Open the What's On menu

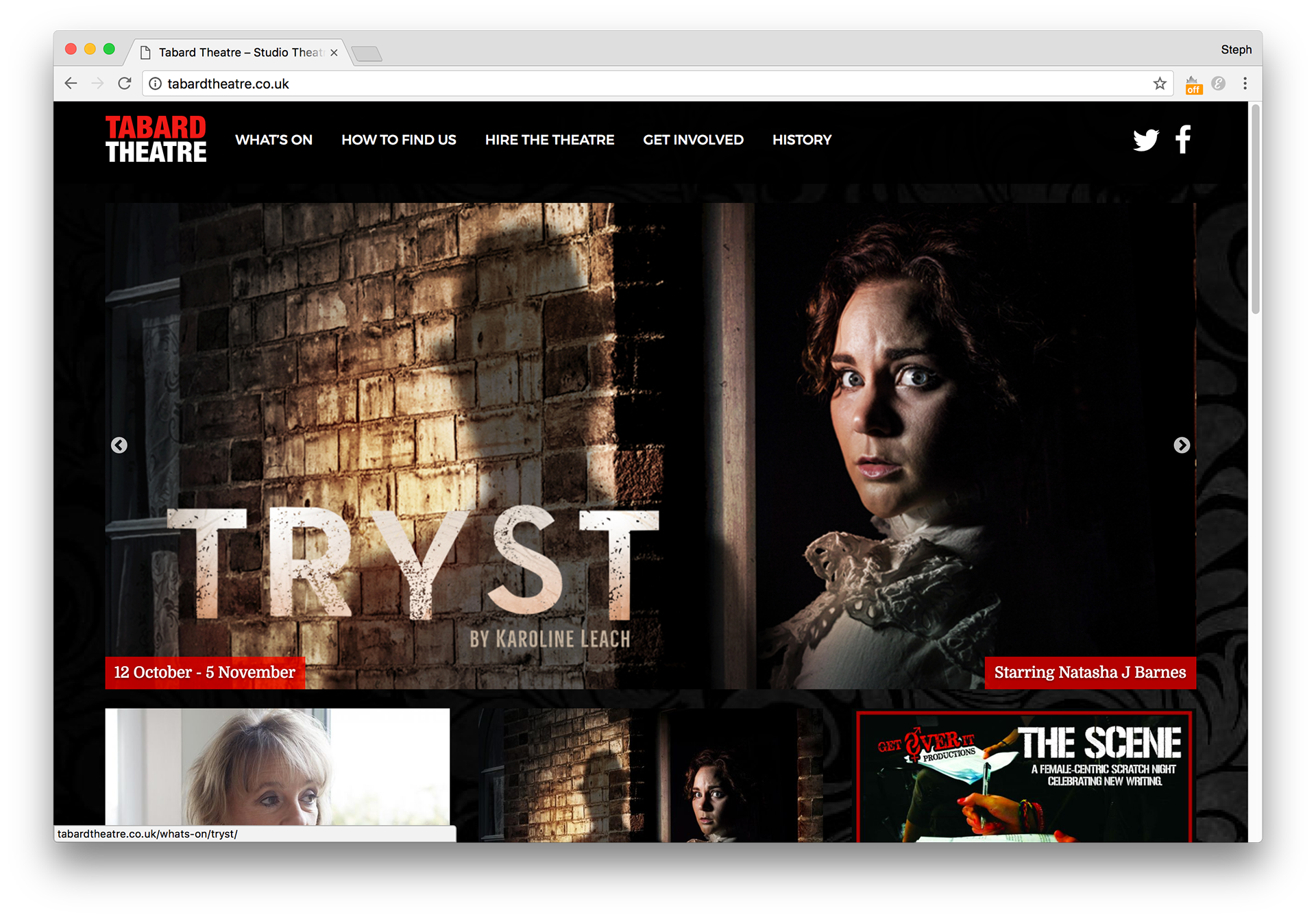[x=273, y=140]
